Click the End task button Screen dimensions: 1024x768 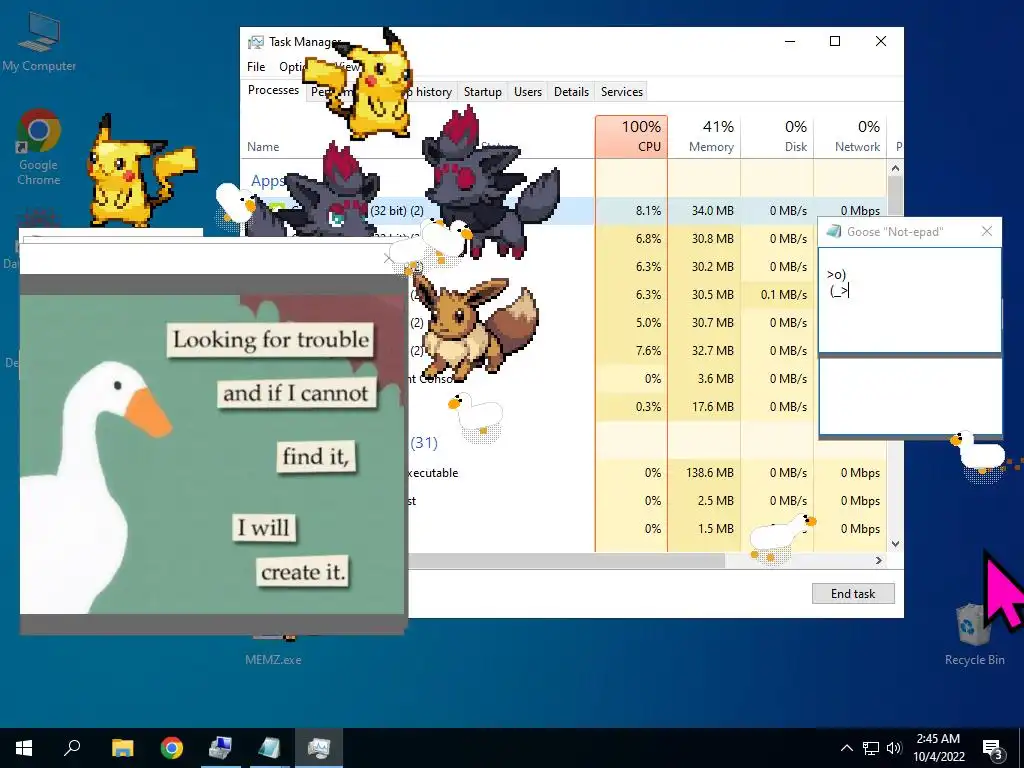853,594
